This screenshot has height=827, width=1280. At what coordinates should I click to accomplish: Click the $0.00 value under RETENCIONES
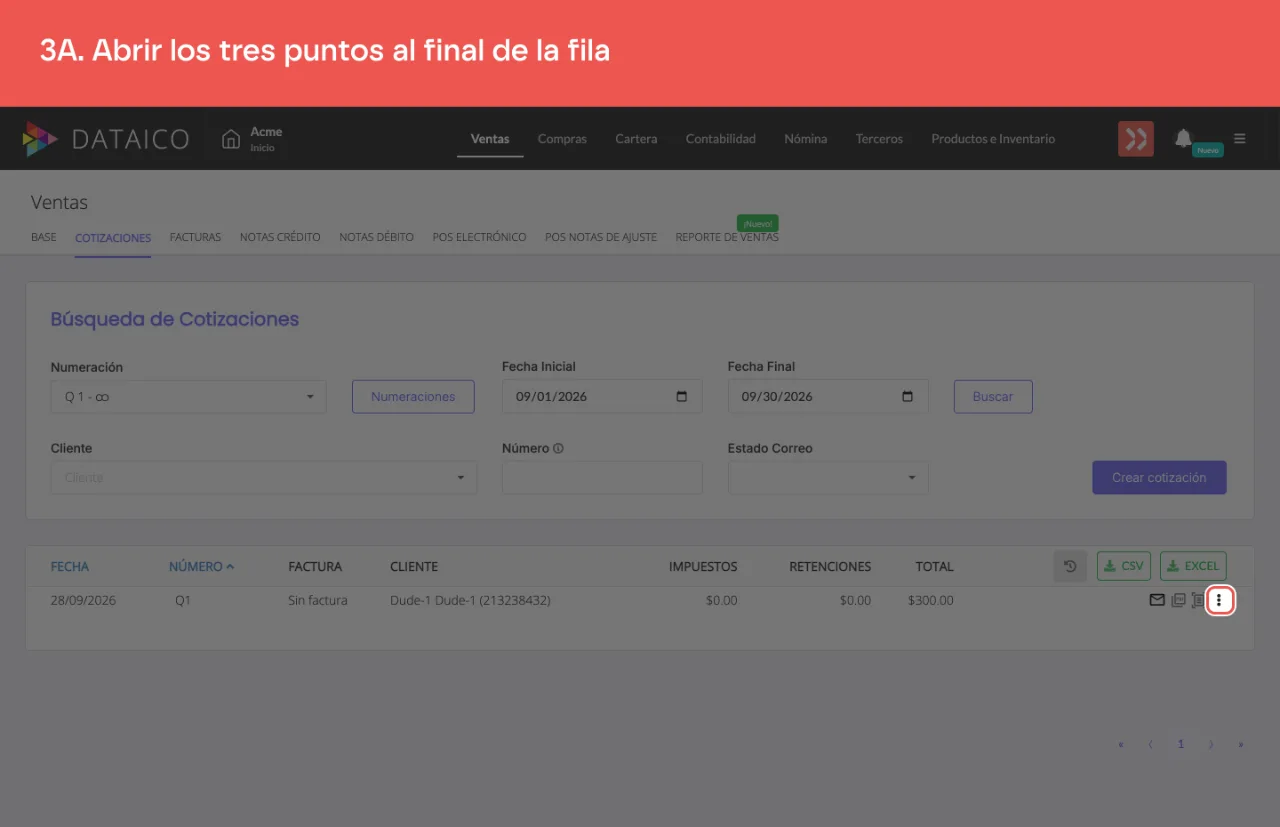[855, 601]
